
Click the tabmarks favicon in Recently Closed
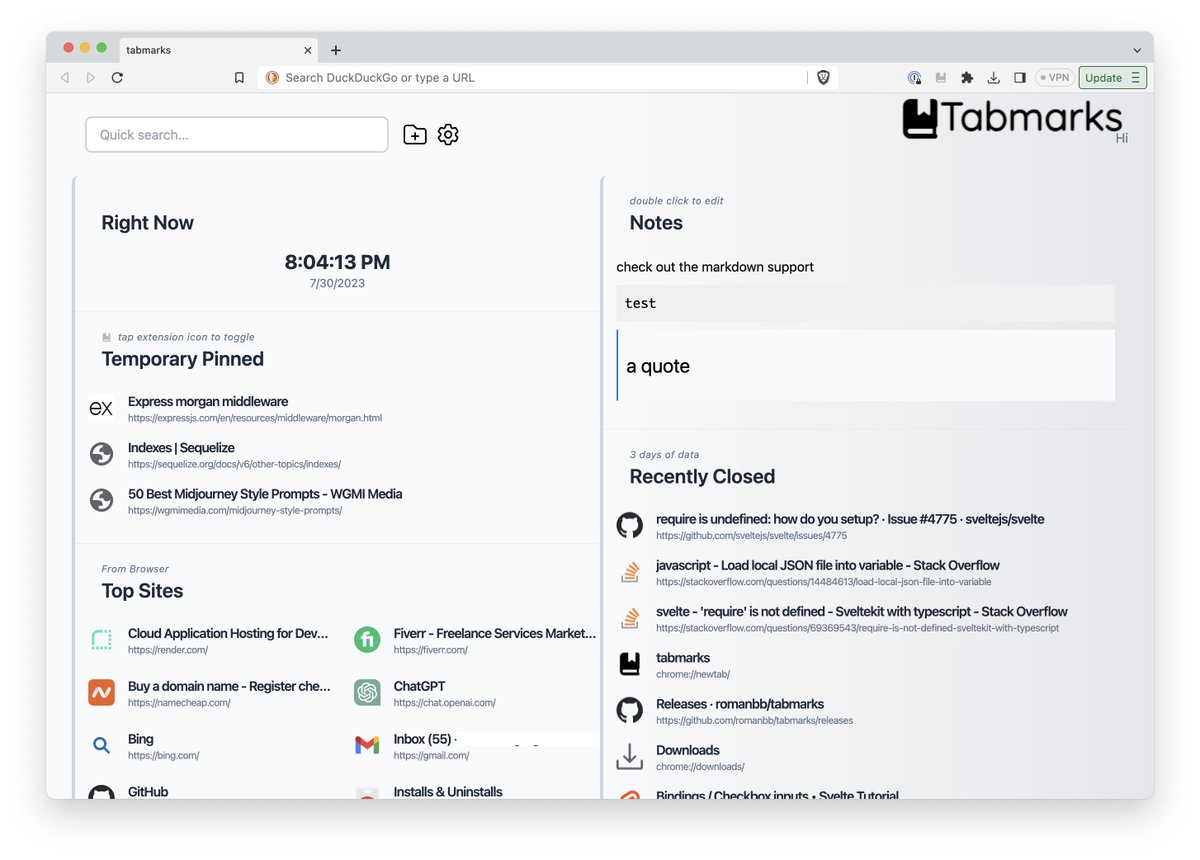click(629, 664)
